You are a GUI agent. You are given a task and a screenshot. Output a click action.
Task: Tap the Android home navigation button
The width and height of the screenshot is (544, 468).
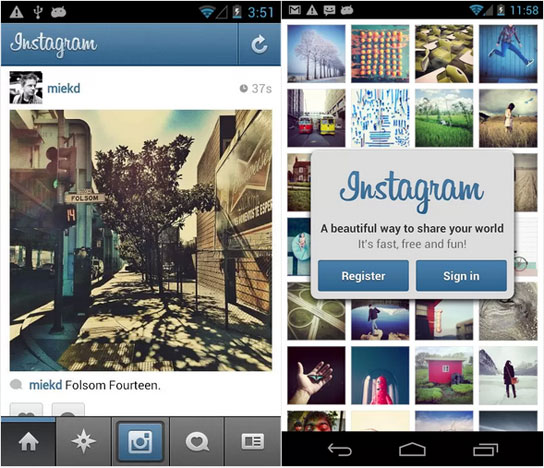412,450
